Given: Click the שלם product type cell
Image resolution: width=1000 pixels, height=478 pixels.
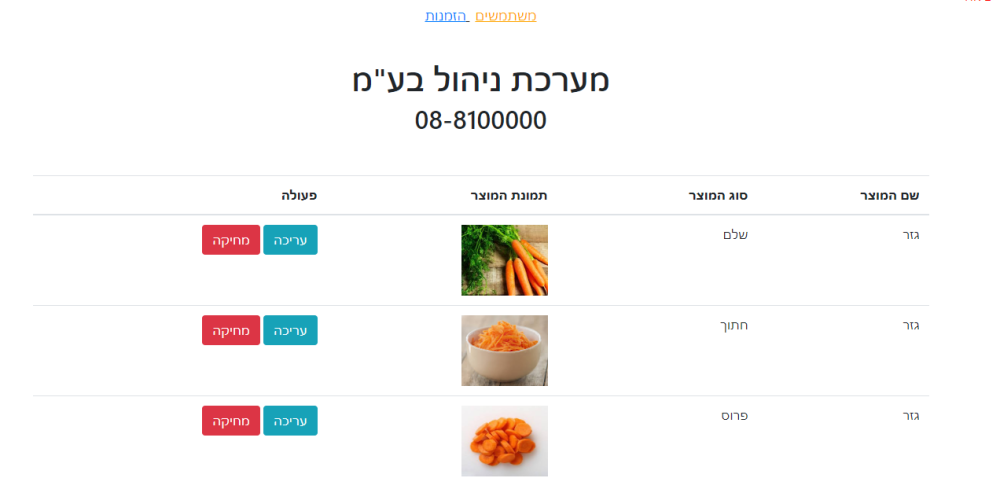Looking at the screenshot, I should tap(735, 236).
